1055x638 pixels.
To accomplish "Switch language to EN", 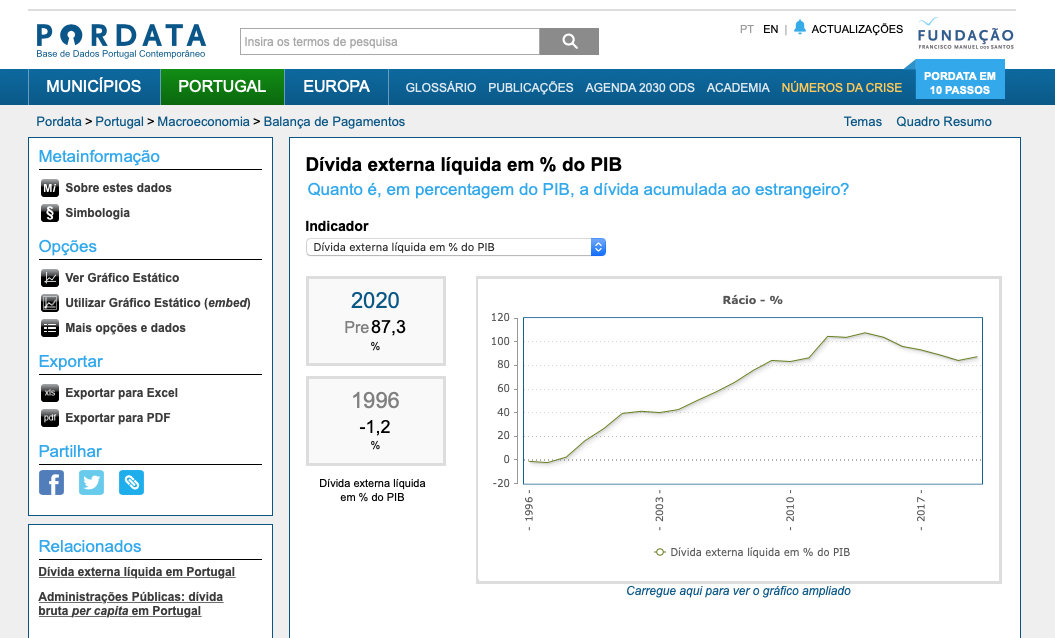I will (770, 29).
